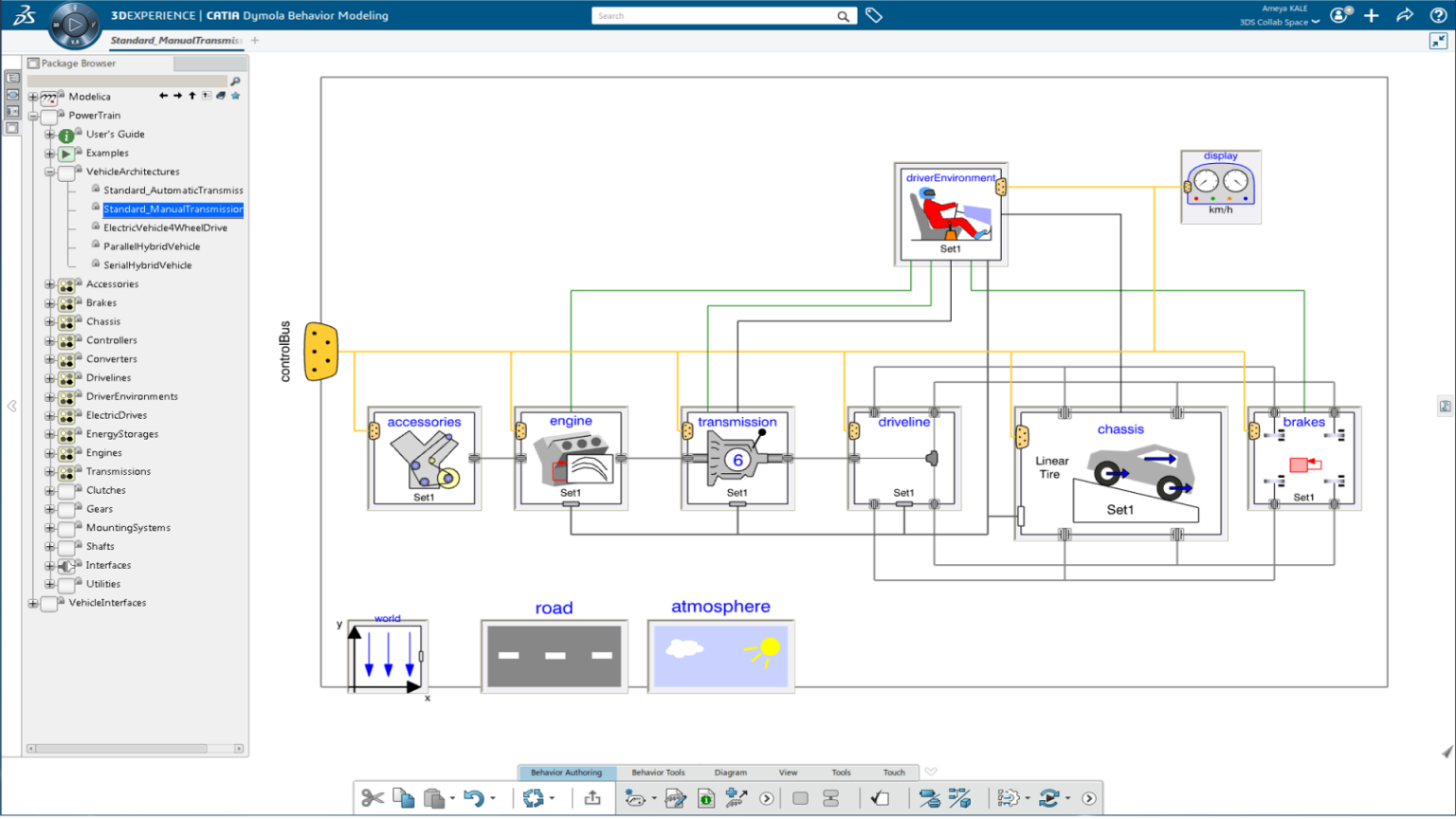Toggle the left panel collapse arrow
Screen dimensions: 1456x819
[12, 406]
